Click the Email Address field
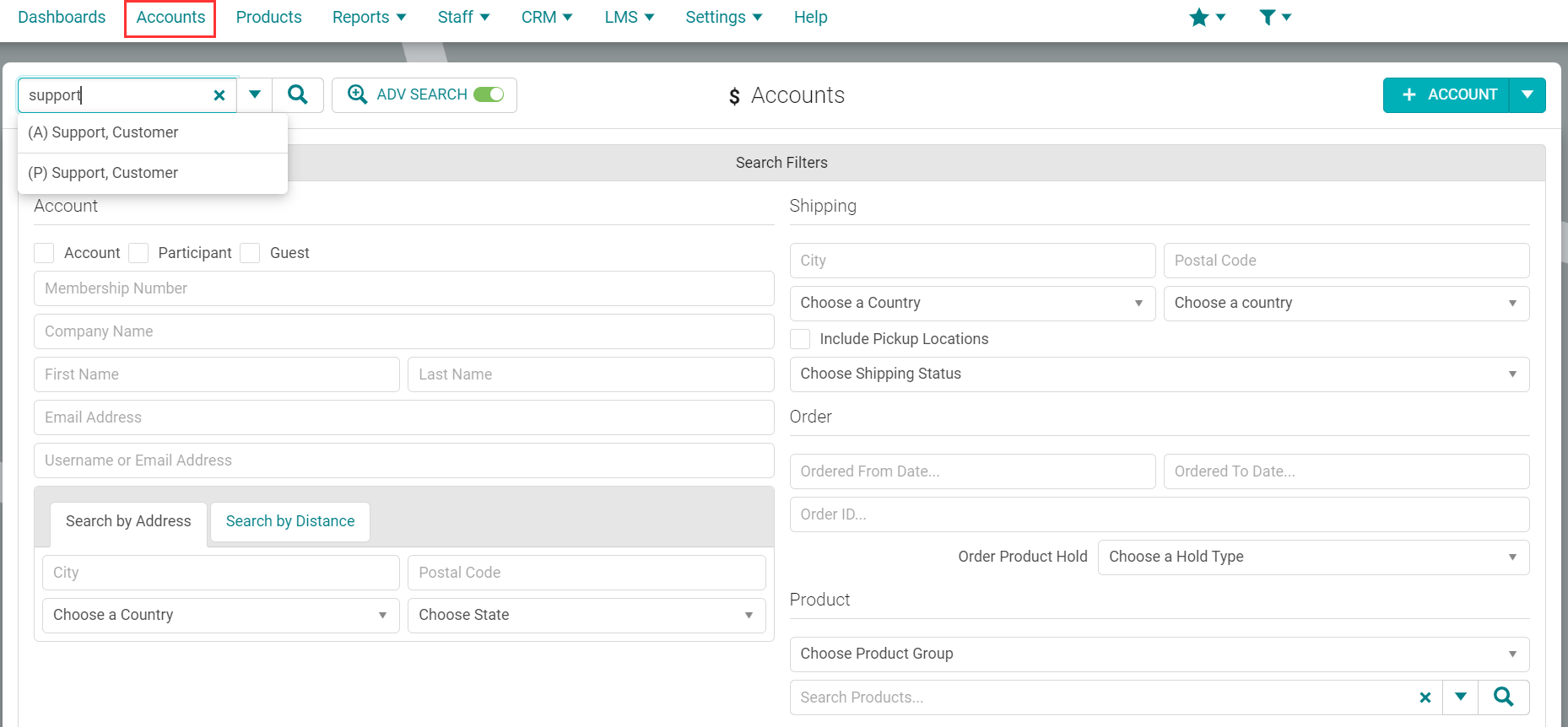The image size is (1568, 727). click(x=404, y=417)
